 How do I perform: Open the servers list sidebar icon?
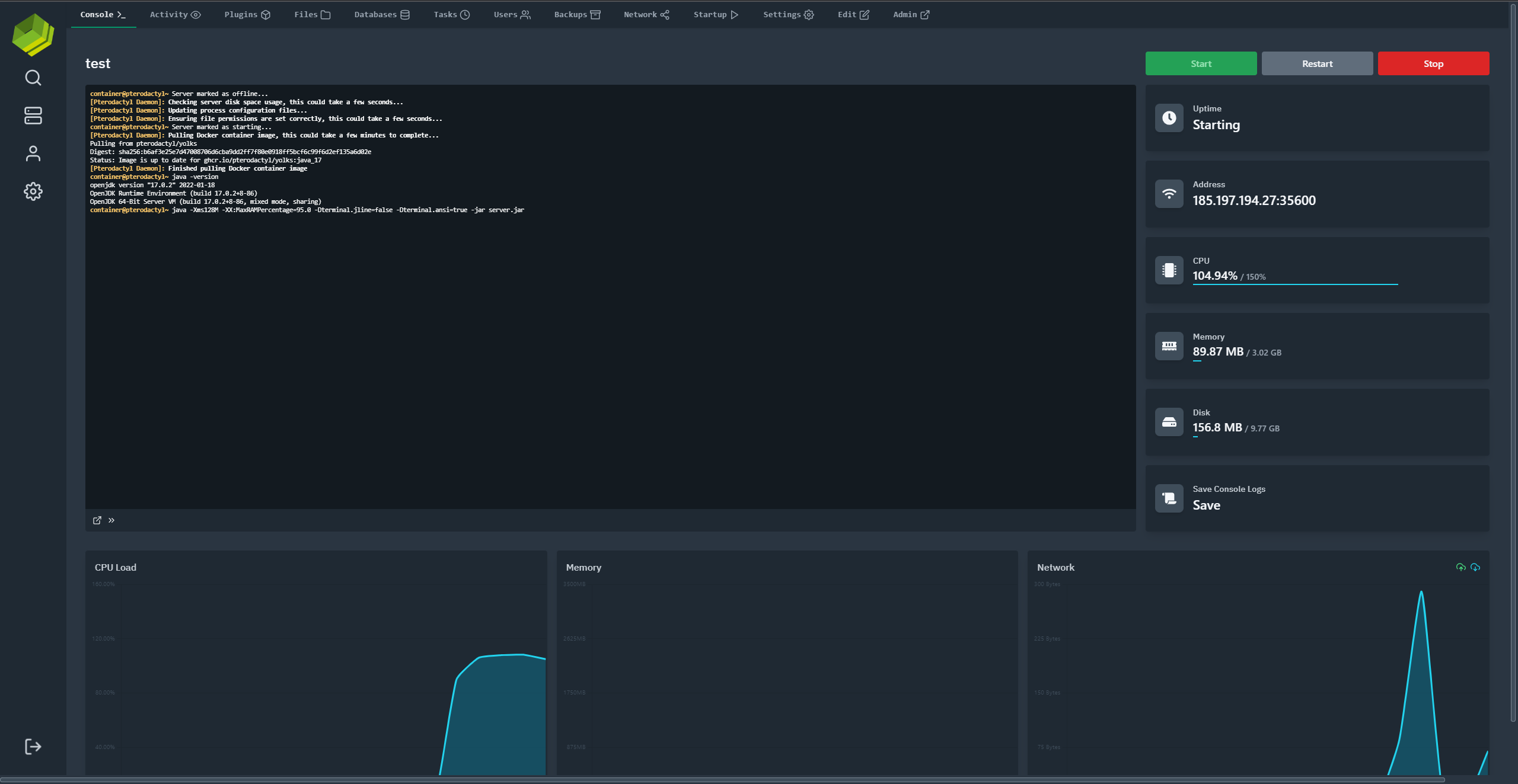point(33,116)
